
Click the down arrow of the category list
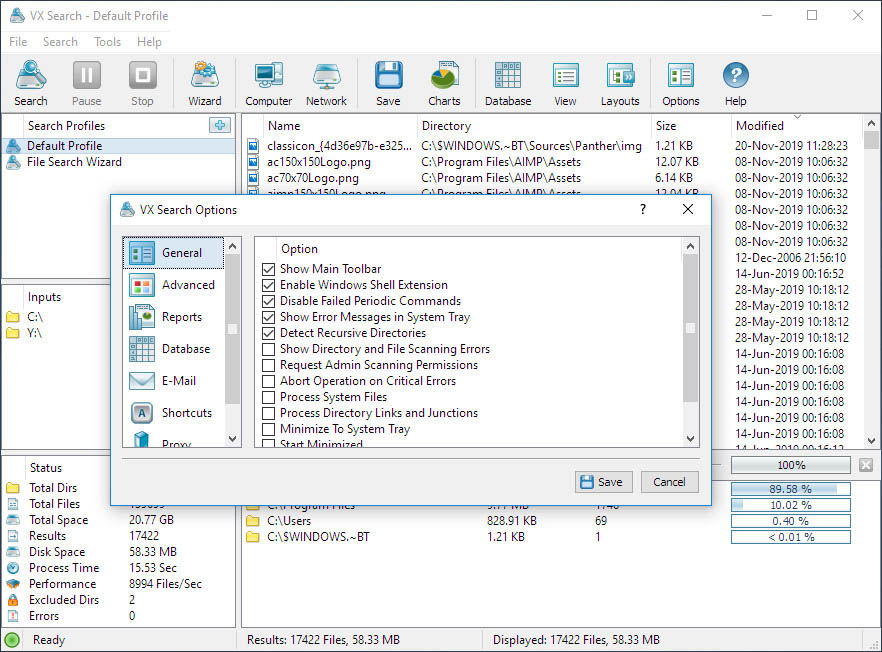tap(232, 439)
